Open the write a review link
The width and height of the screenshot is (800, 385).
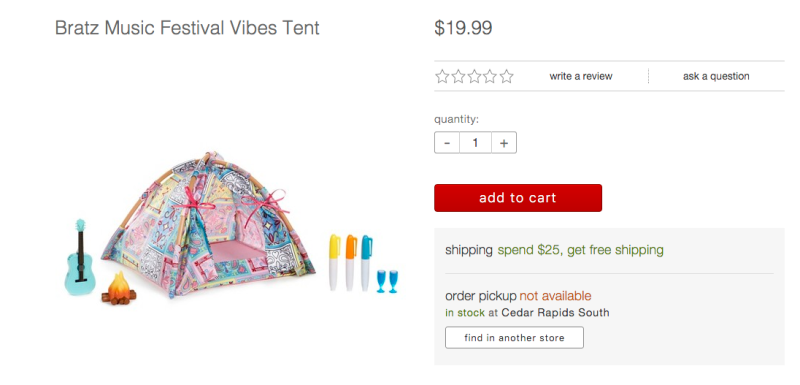[x=581, y=76]
